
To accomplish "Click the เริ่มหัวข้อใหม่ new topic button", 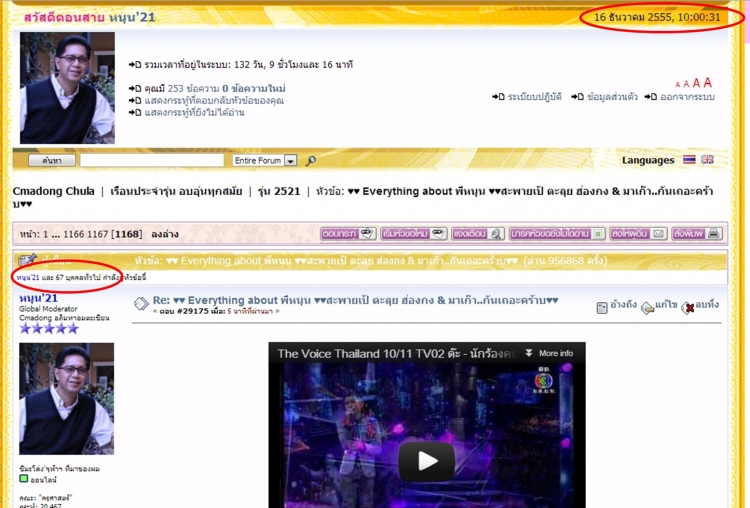I will click(414, 234).
